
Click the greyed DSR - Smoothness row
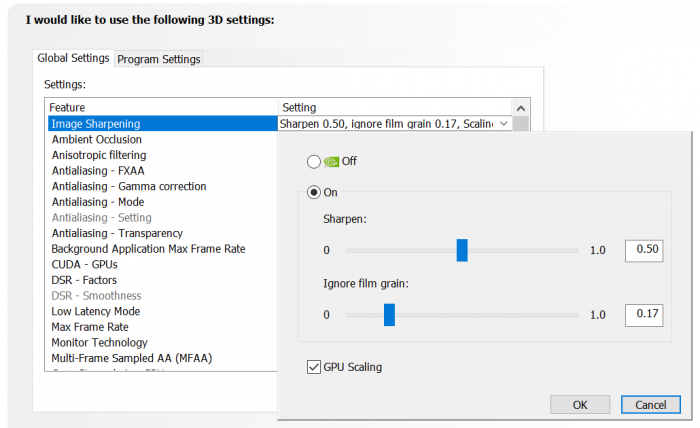(162, 295)
